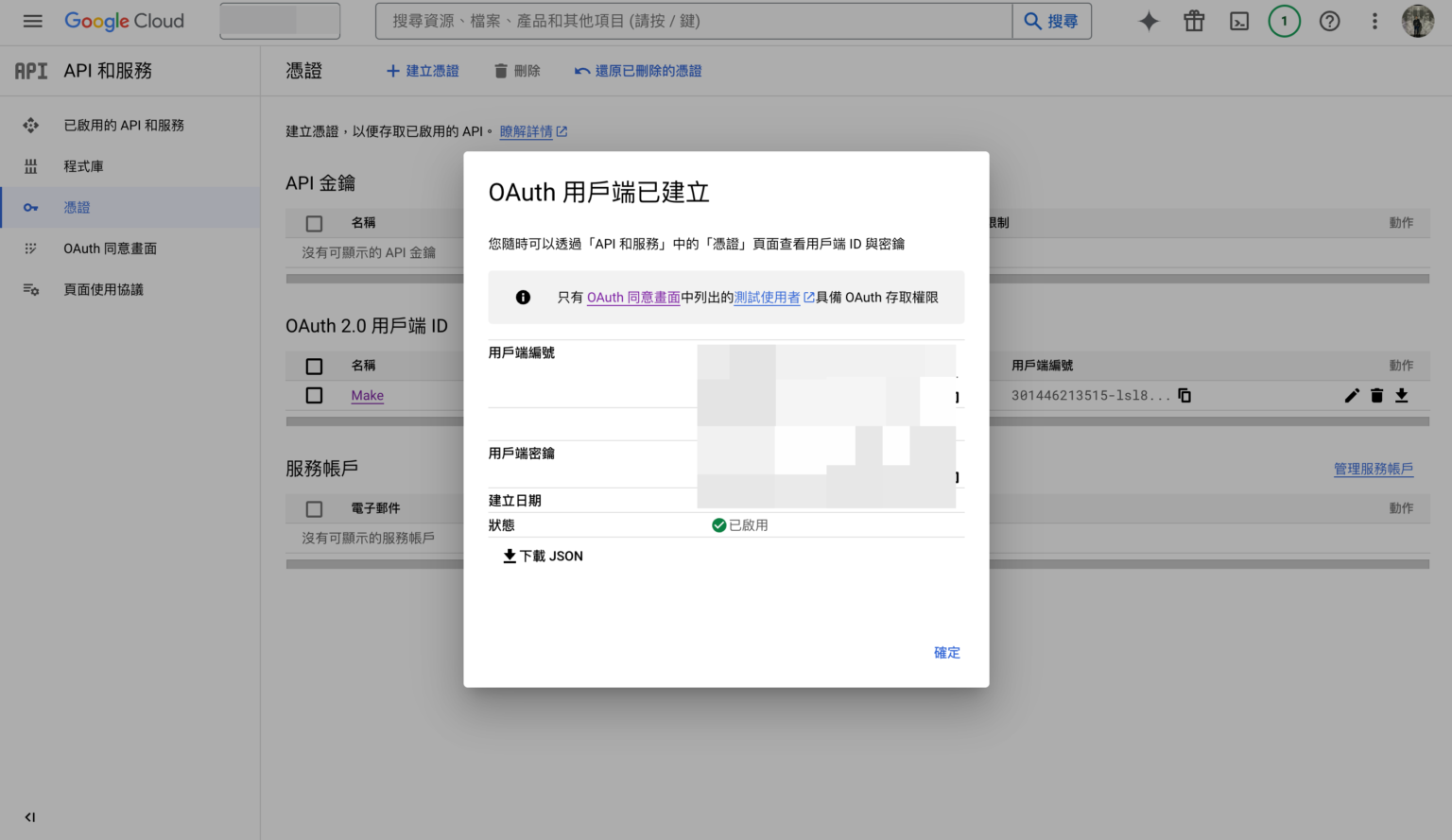Click the Gemini sparkle icon in top bar

[x=1148, y=21]
